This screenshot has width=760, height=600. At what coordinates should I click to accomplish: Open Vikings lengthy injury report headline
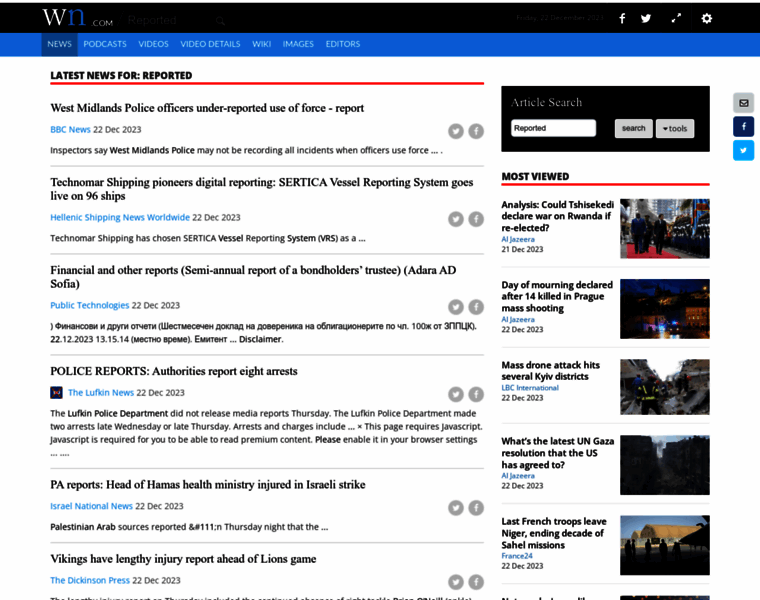click(x=183, y=559)
